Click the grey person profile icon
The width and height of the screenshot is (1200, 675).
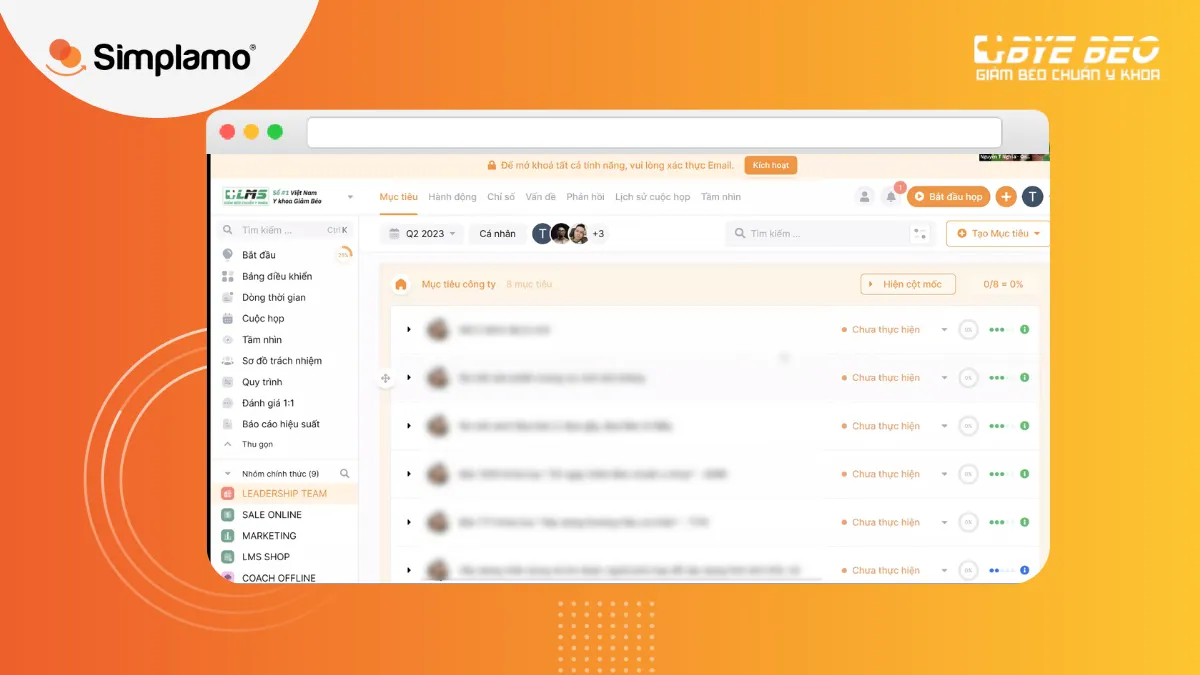pos(865,197)
